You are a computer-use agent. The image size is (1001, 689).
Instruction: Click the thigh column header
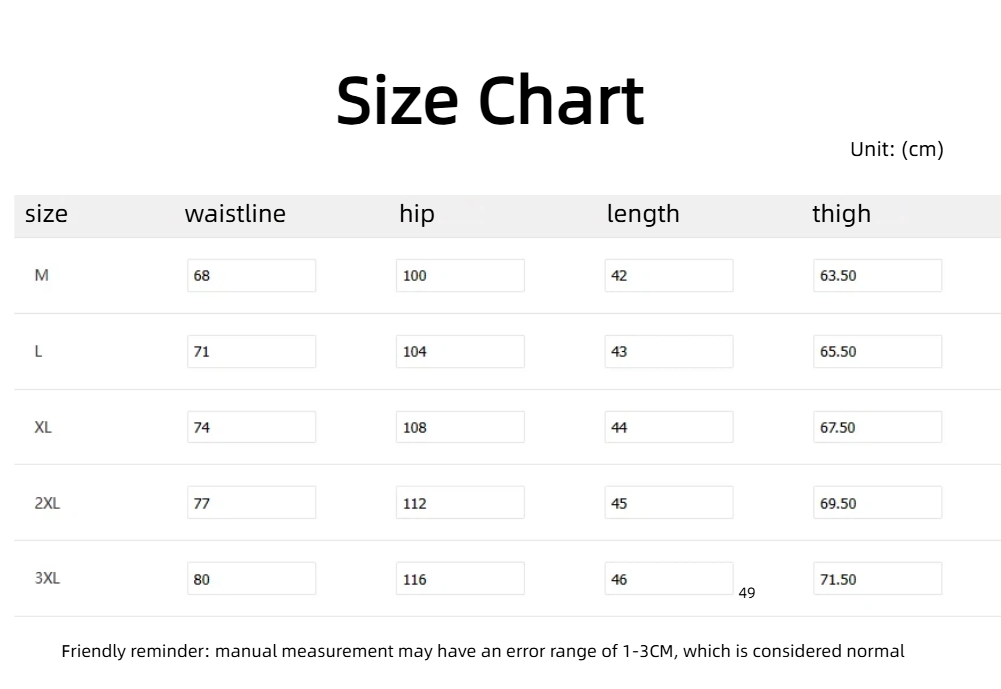[x=841, y=214]
